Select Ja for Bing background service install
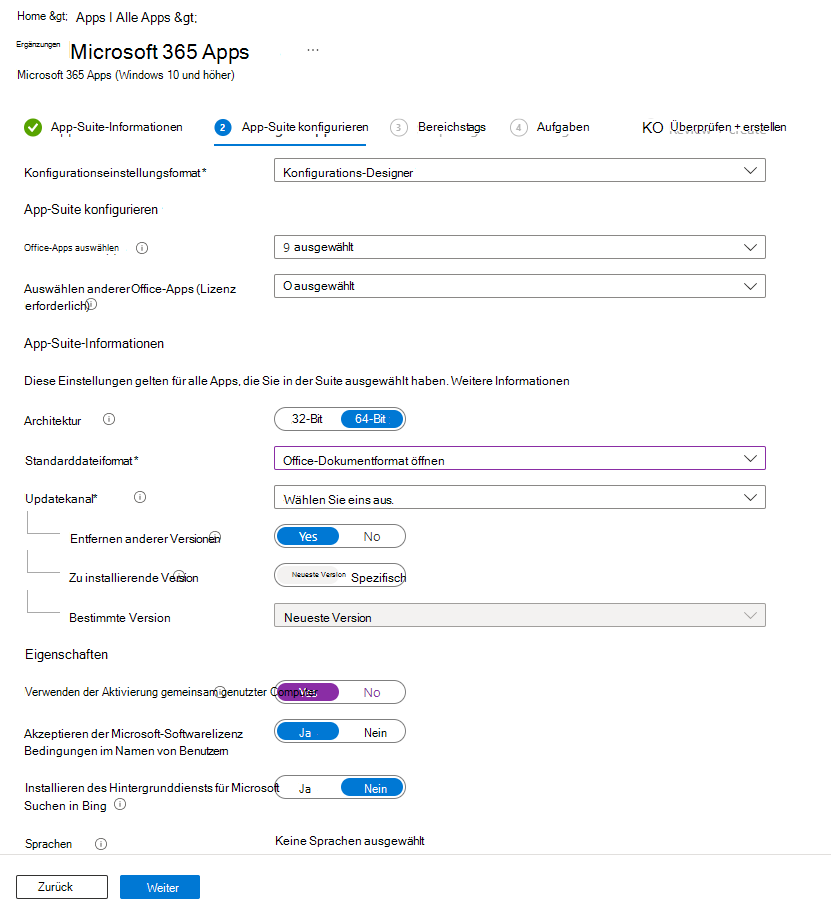Screen dimensions: 831x913 [x=305, y=789]
